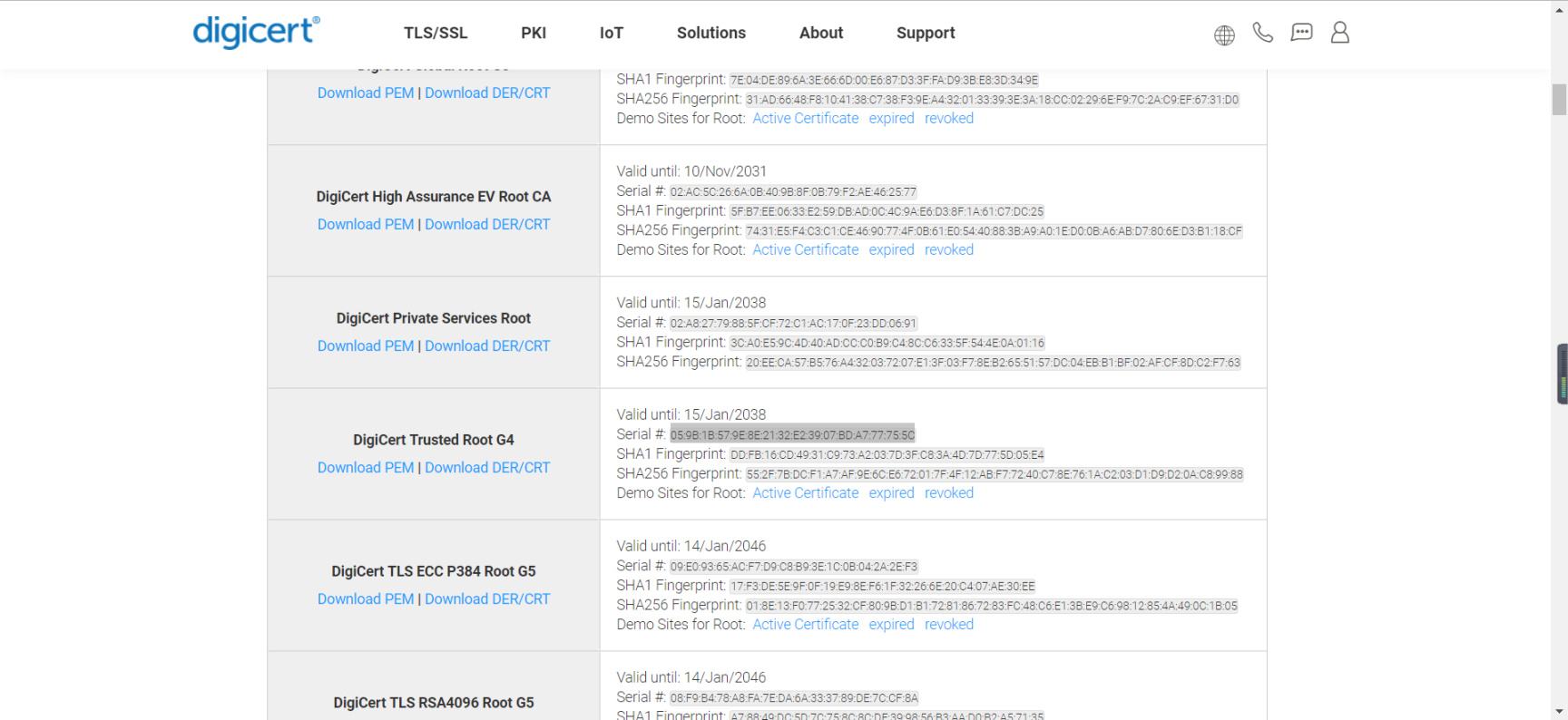Download PEM for TLS ECC P384 Root G5
This screenshot has width=1568, height=720.
click(x=366, y=598)
